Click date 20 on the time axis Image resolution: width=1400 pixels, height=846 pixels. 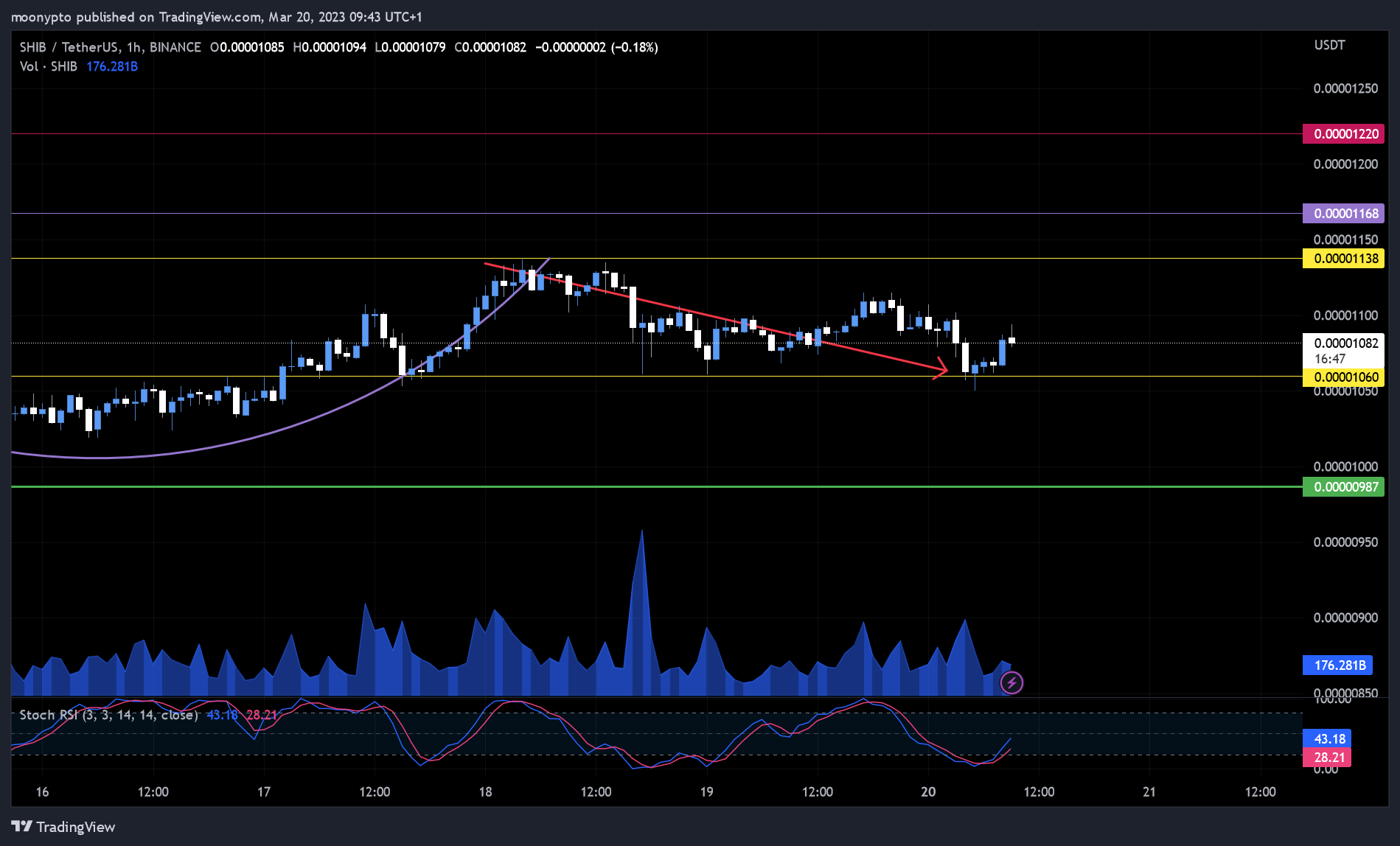(x=928, y=792)
